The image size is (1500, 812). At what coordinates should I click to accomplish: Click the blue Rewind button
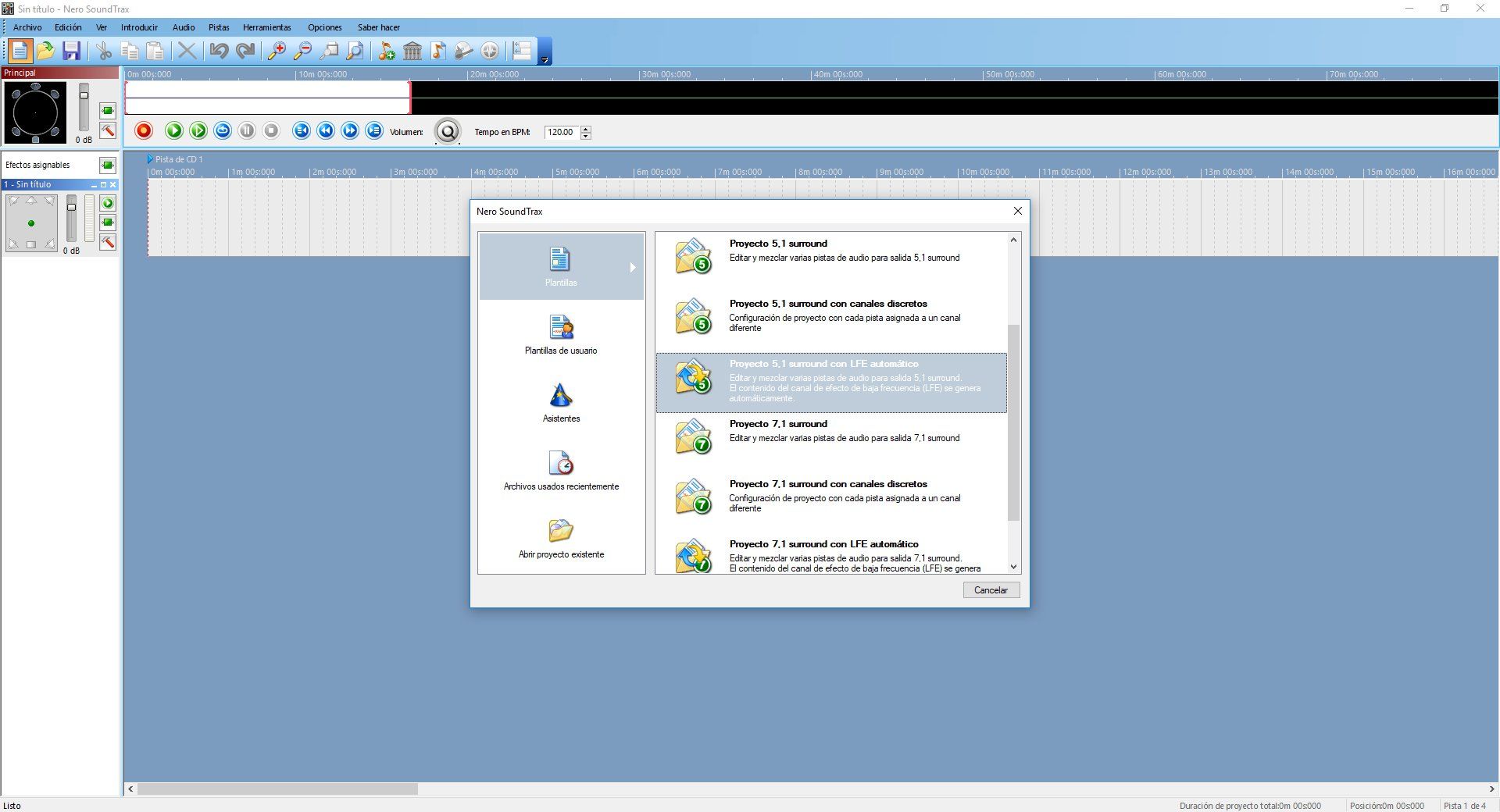pos(326,130)
